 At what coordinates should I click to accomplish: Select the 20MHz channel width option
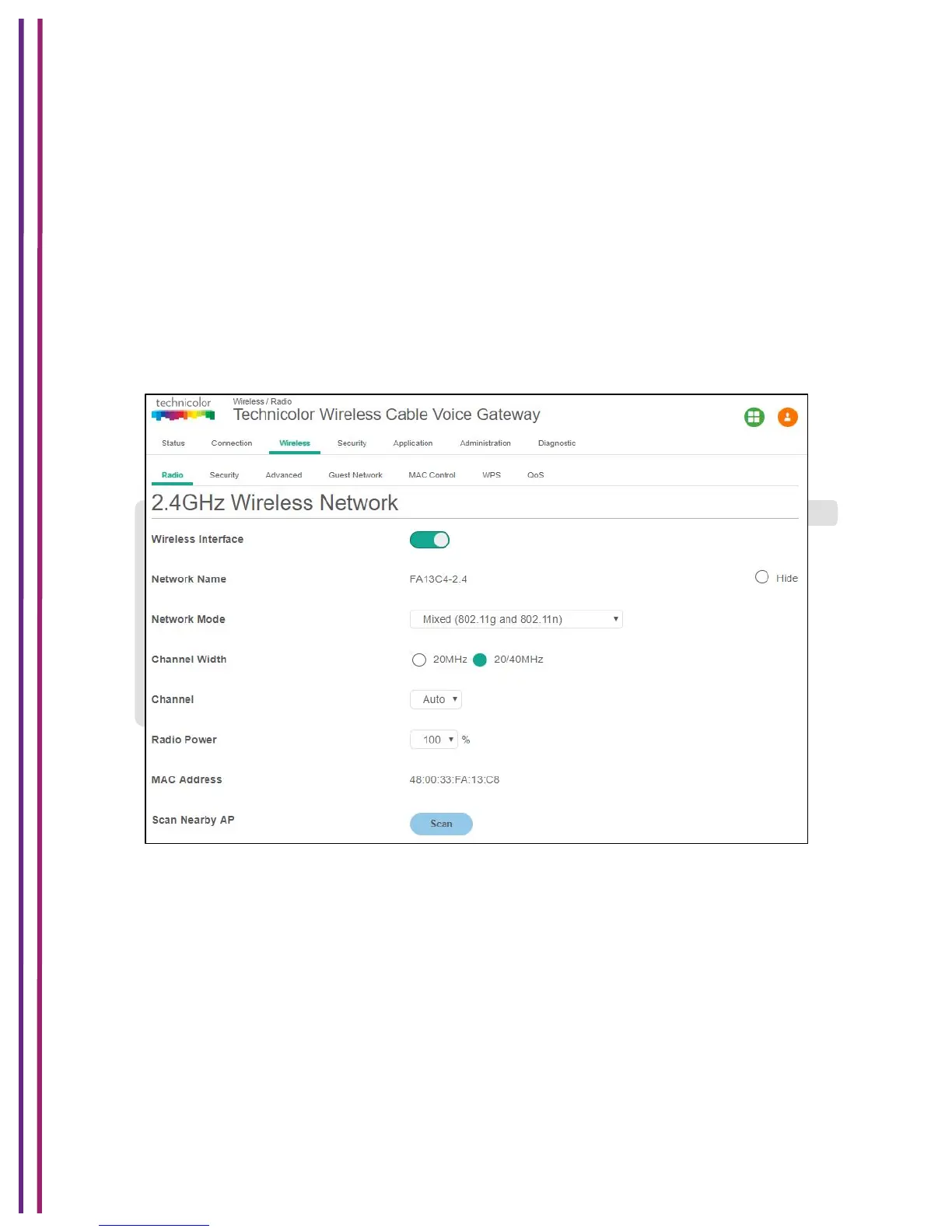click(x=419, y=660)
